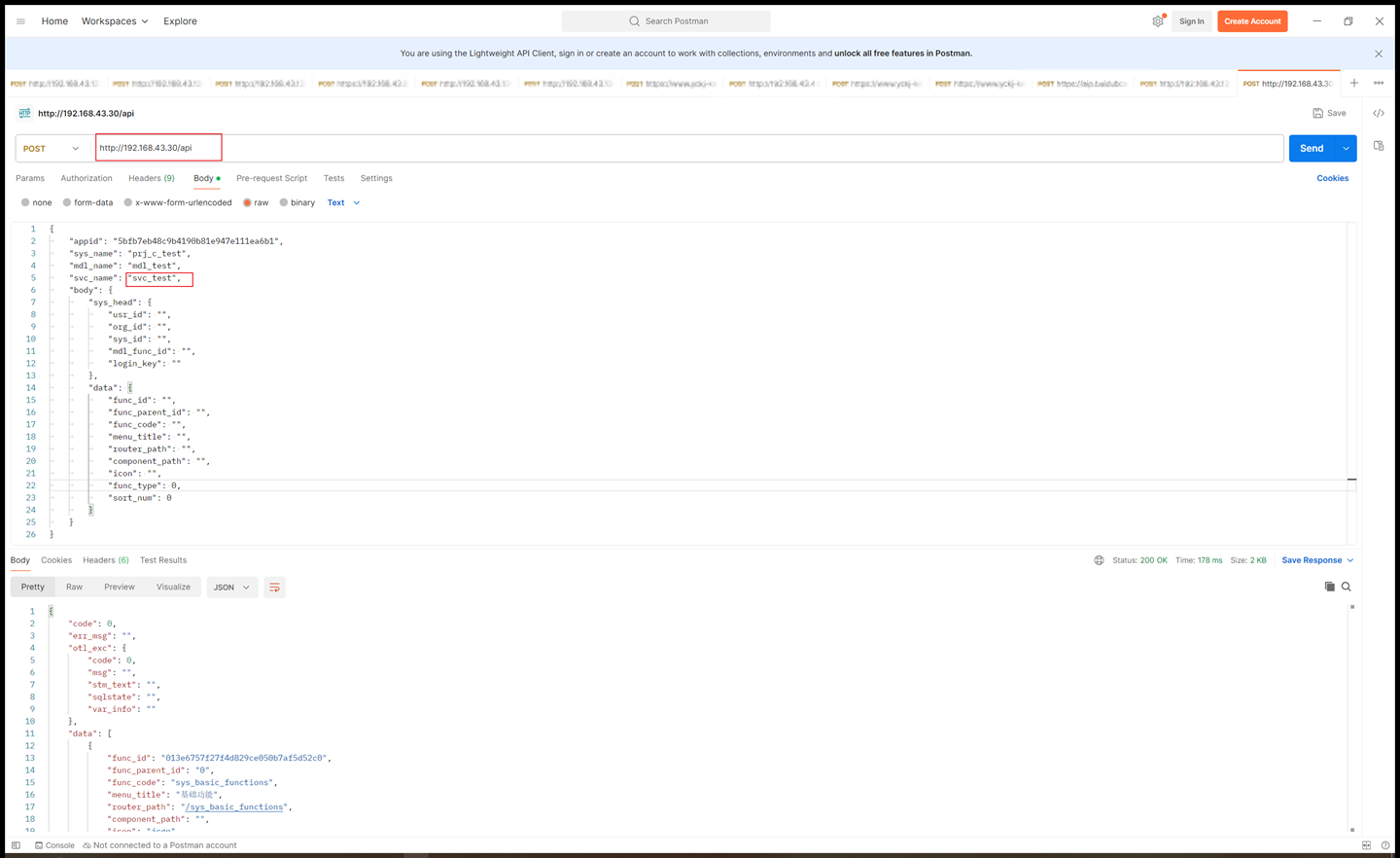Screen dimensions: 1400x858
Task: Open the request documentation side icon
Action: [x=1379, y=146]
